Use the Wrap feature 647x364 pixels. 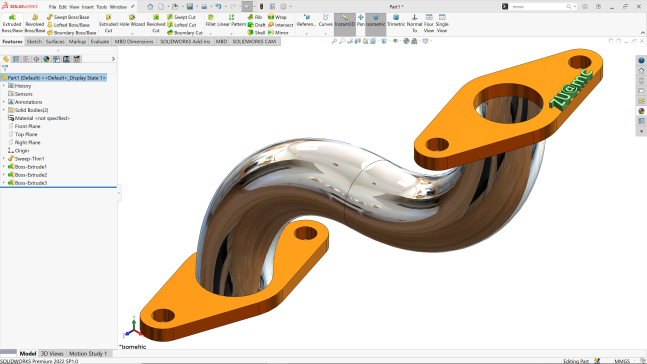277,17
